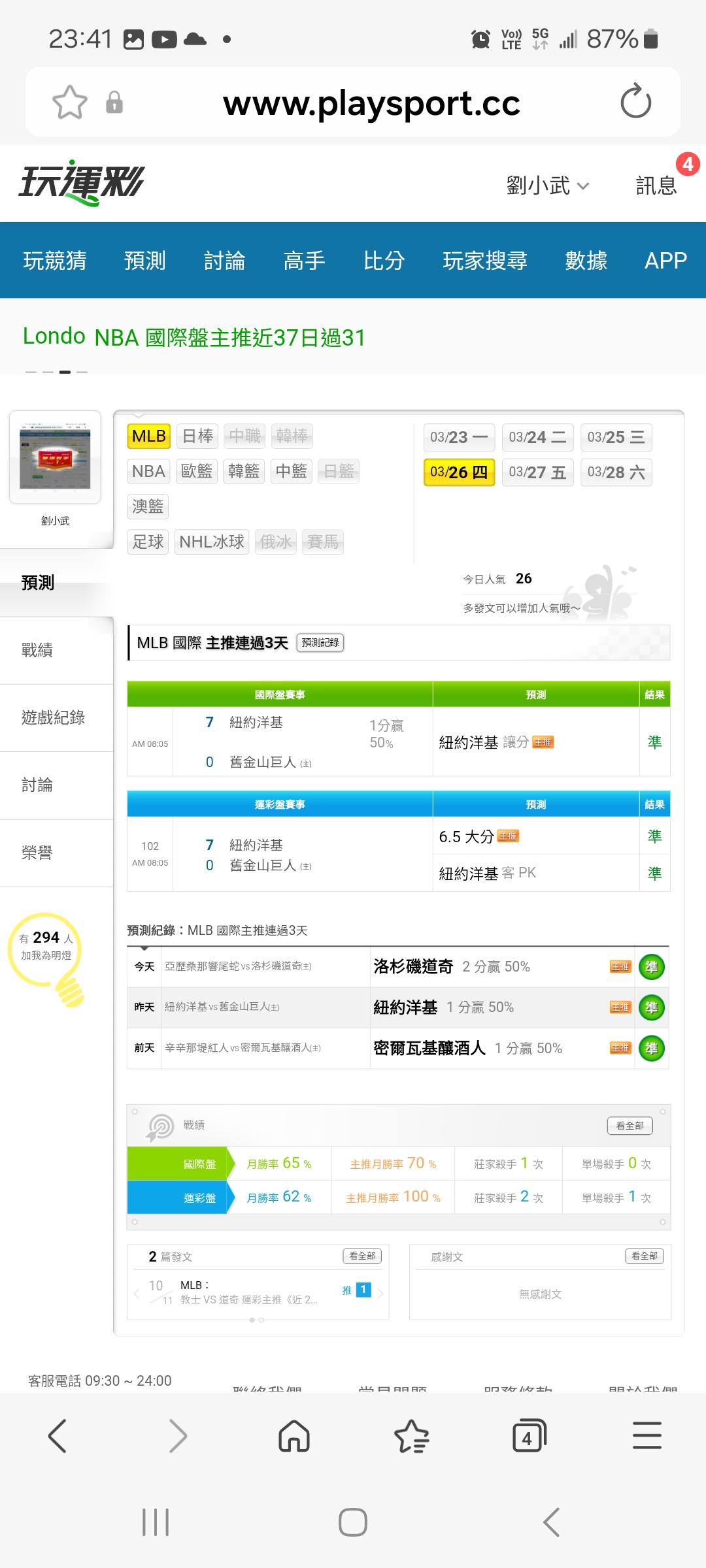The width and height of the screenshot is (706, 1568).
Task: Choose date 03/24 二
Action: coord(537,437)
